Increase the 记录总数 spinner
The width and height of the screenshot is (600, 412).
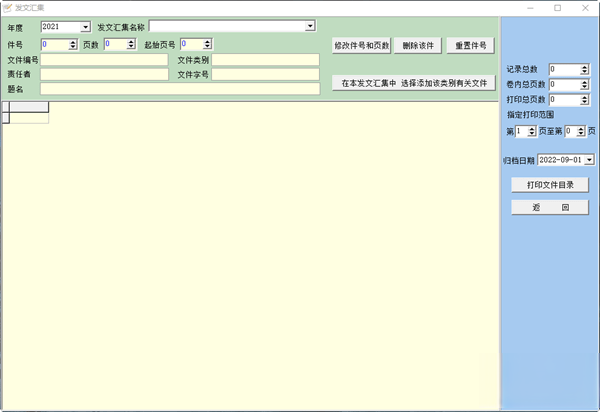(584, 67)
